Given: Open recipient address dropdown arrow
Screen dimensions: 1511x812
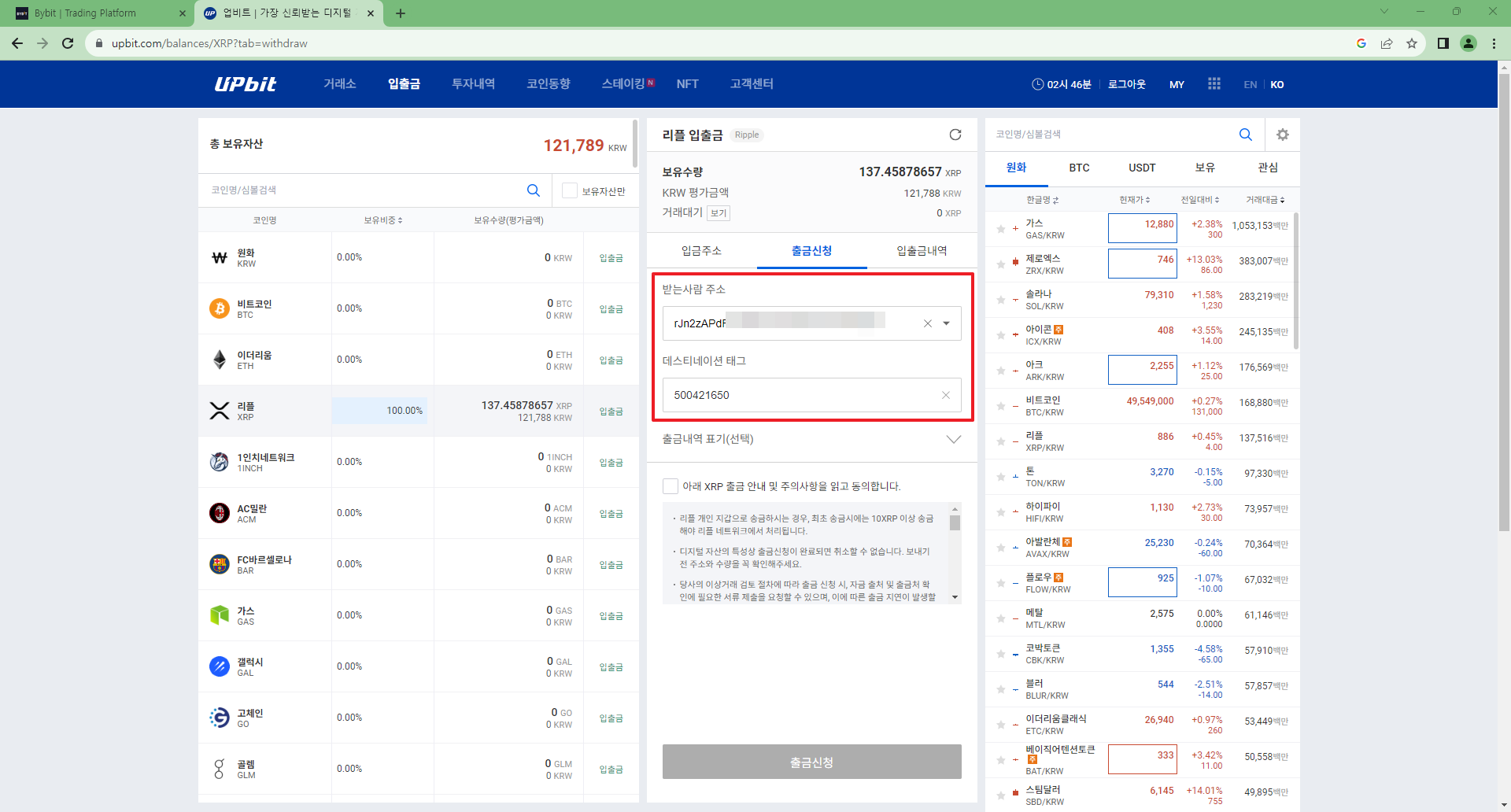Looking at the screenshot, I should 946,323.
